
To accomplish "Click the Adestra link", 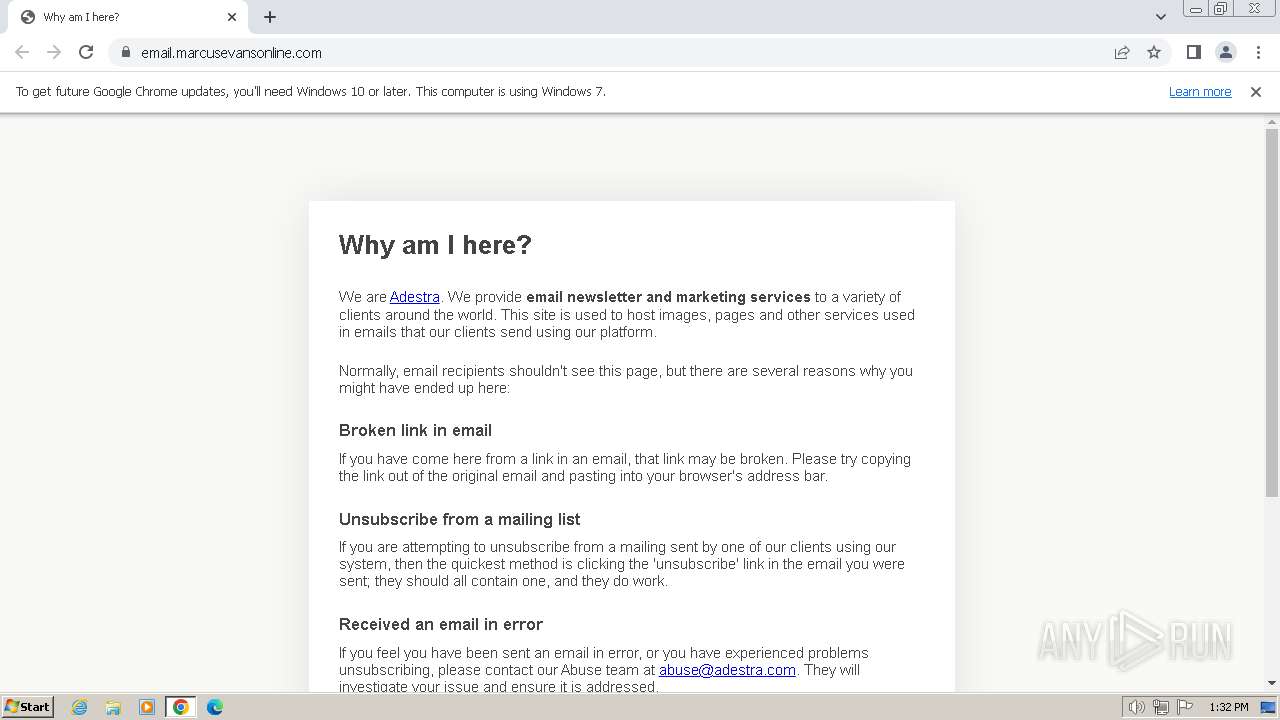I will 415,297.
